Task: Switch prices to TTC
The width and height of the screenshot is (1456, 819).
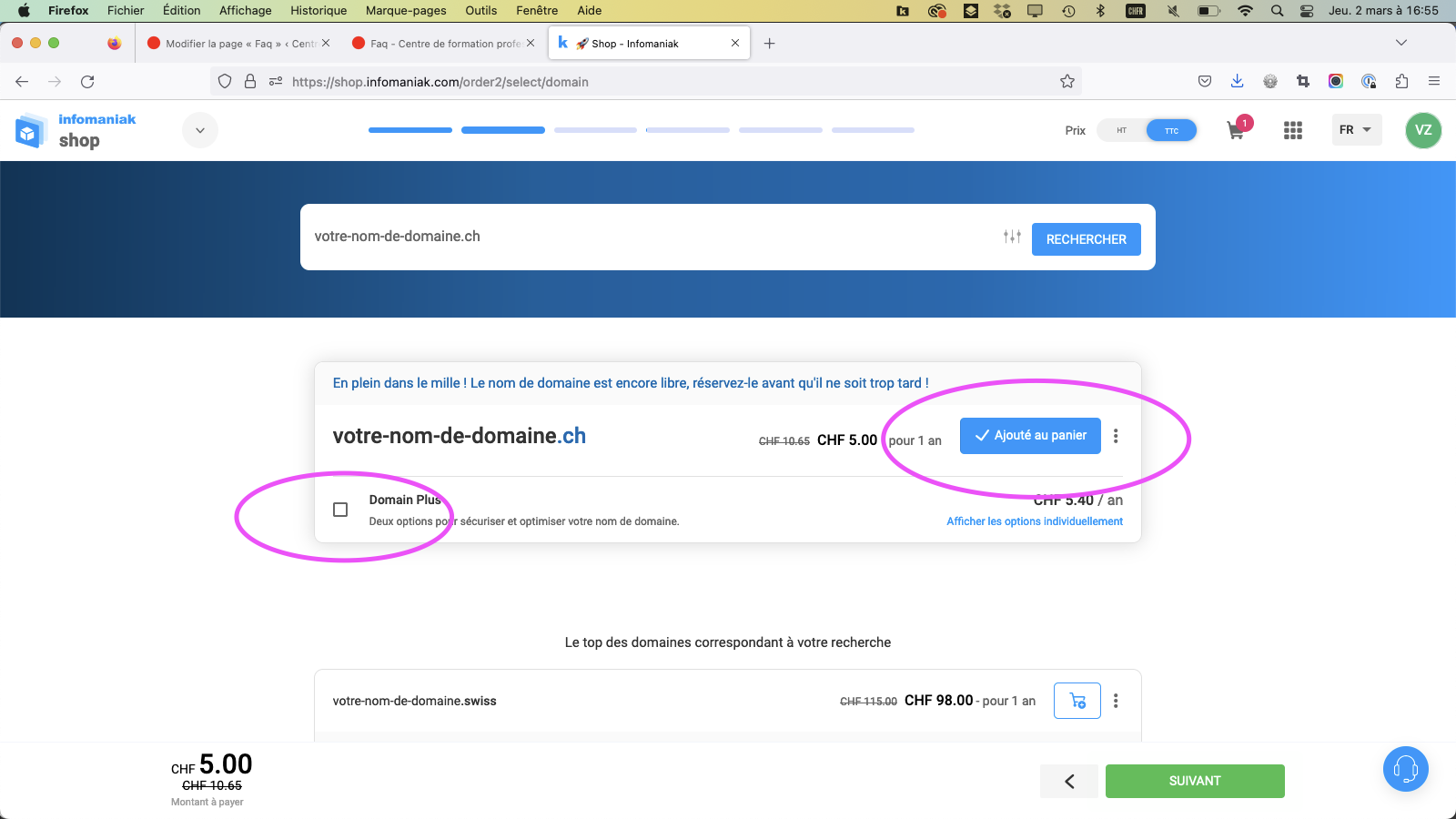Action: click(x=1171, y=130)
